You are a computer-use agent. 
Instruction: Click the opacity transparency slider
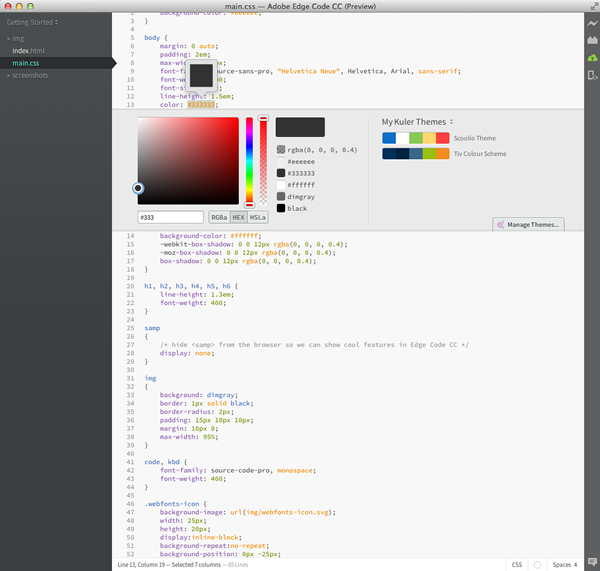coord(263,161)
